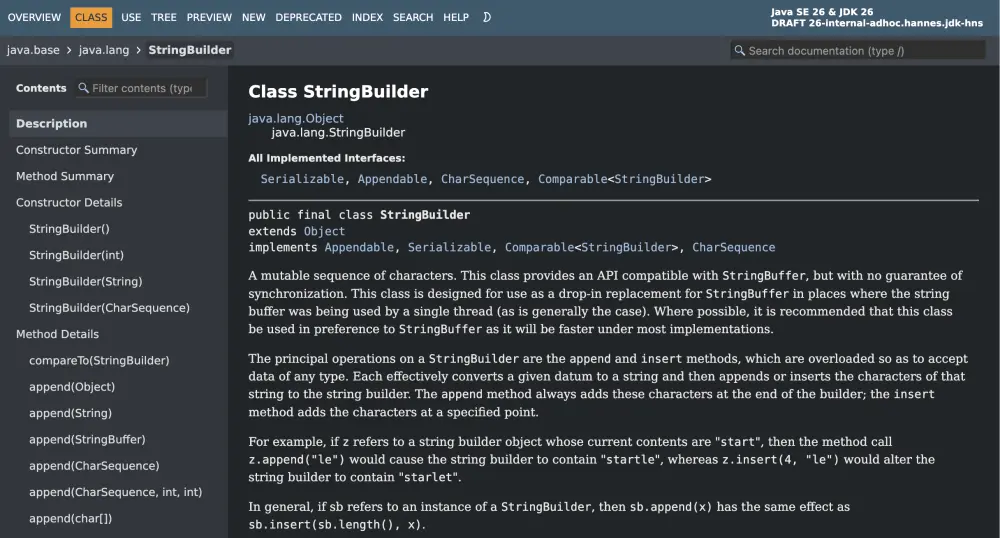1000x538 pixels.
Task: Click the java.base module breadcrumb
Action: click(x=31, y=50)
